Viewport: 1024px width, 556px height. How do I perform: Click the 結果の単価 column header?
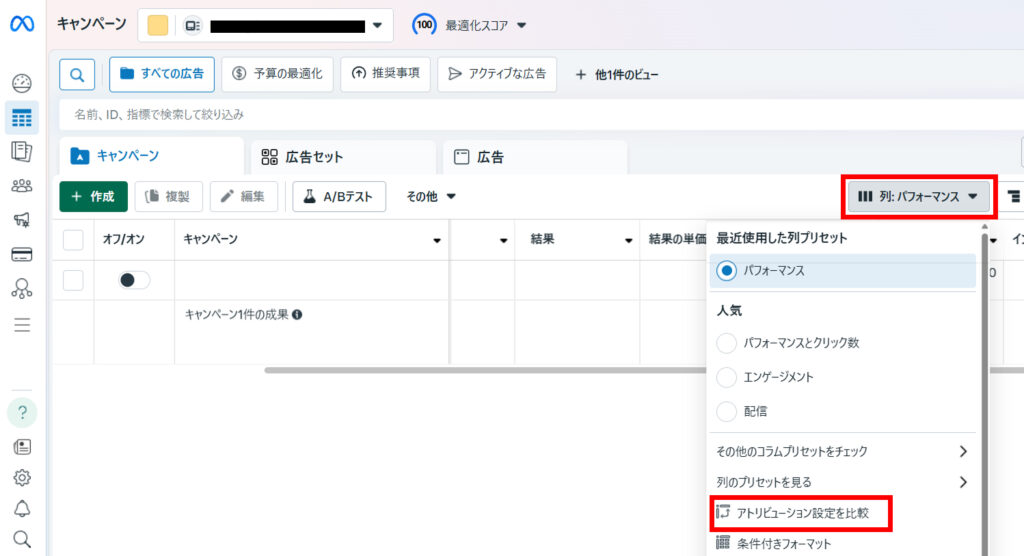pos(677,240)
